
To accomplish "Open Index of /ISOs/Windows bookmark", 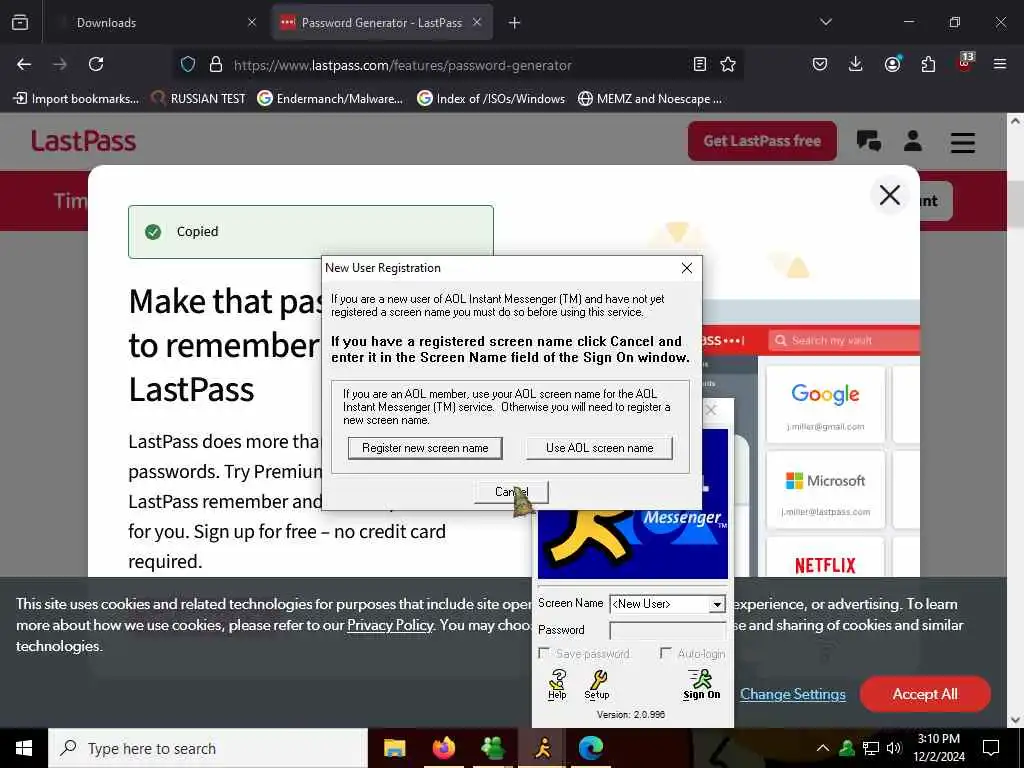I will click(491, 99).
